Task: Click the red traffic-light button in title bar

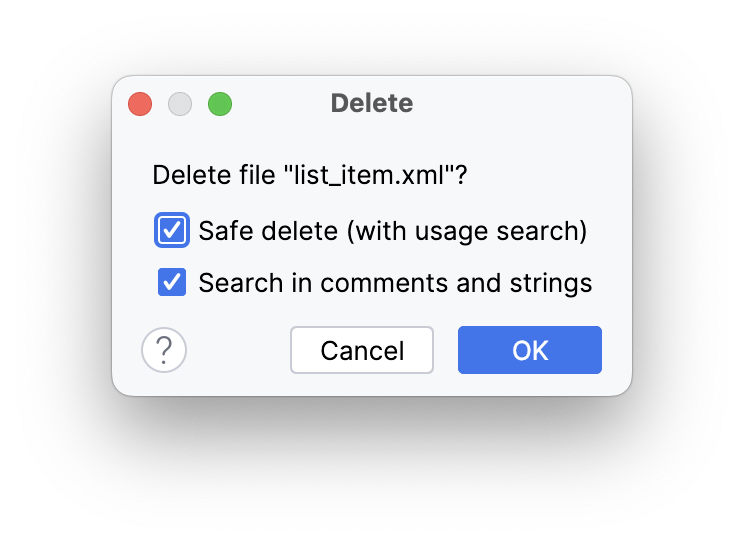Action: point(140,104)
